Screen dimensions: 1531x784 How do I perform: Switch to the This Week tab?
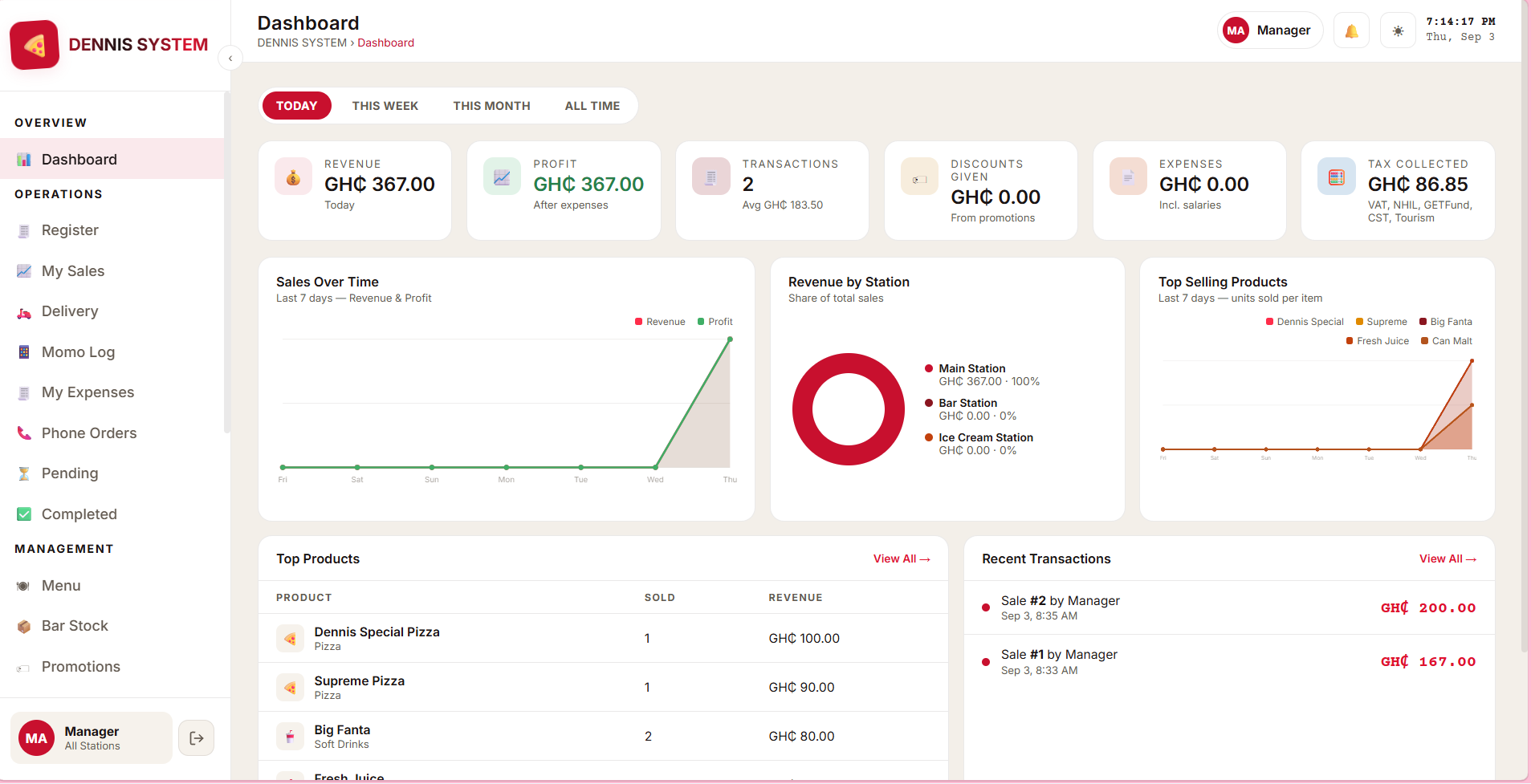pyautogui.click(x=385, y=106)
